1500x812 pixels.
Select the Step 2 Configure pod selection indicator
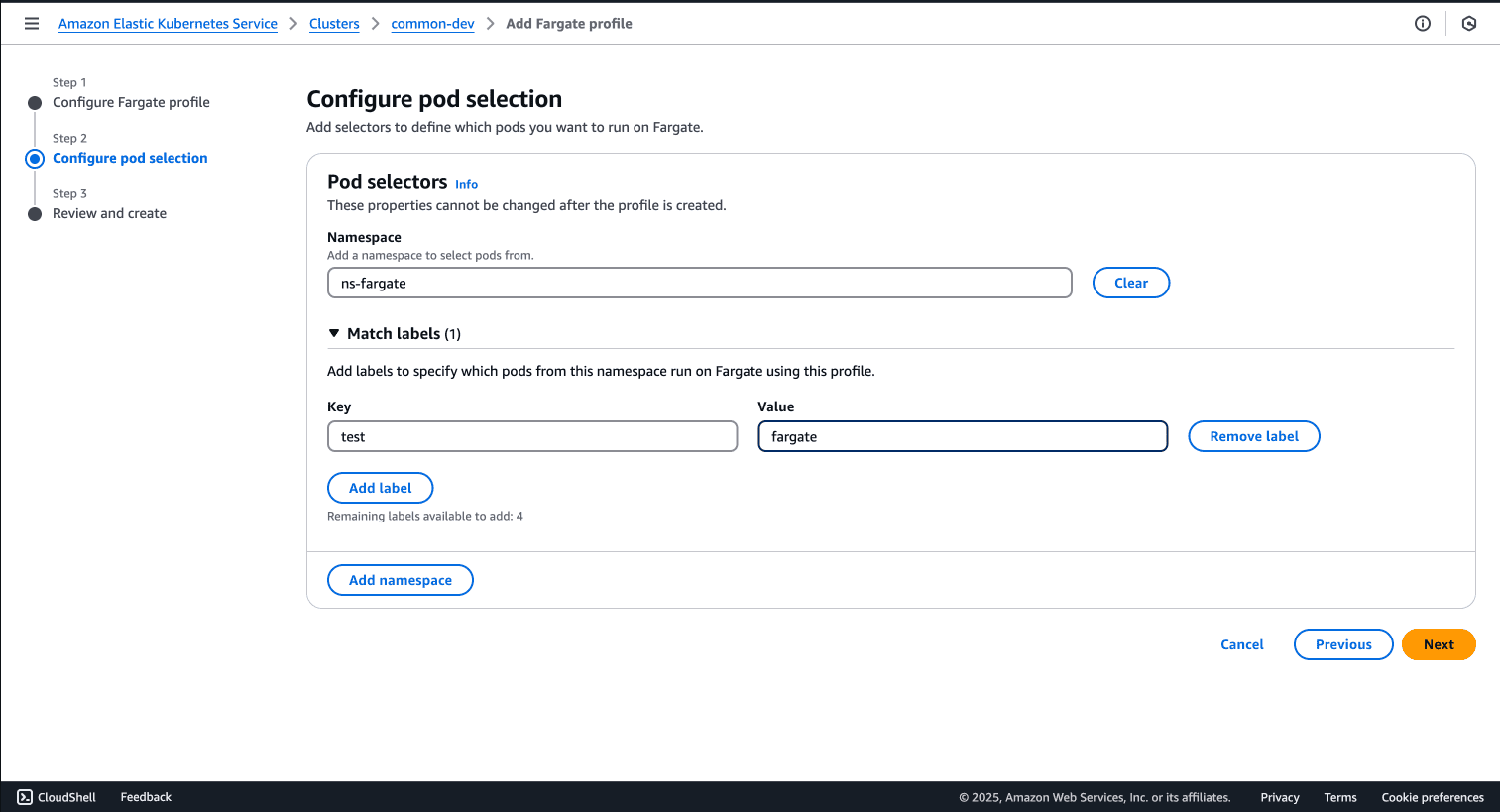tap(35, 159)
